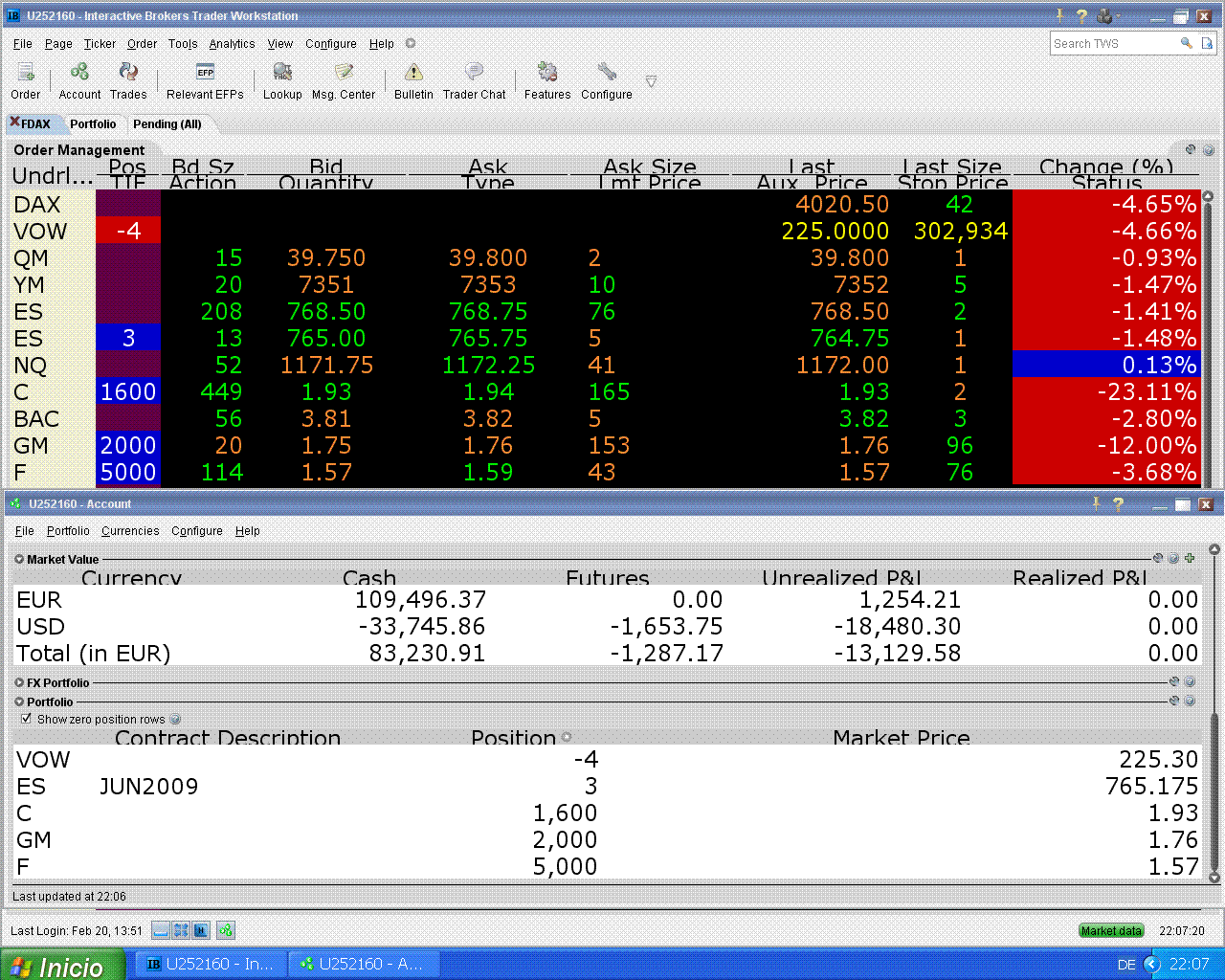The image size is (1225, 980).
Task: Click the Account window vertical scrollbar
Action: (1214, 713)
